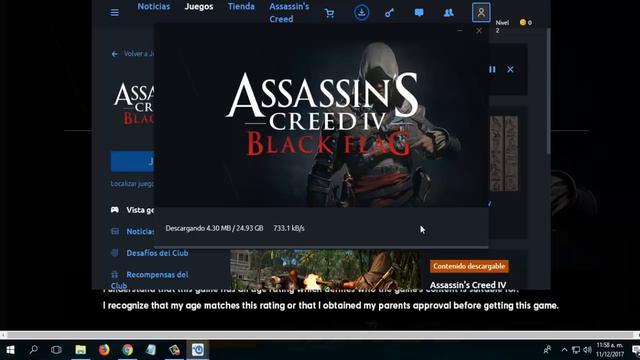Cancel the download with the X
This screenshot has width=640, height=360.
pos(510,70)
